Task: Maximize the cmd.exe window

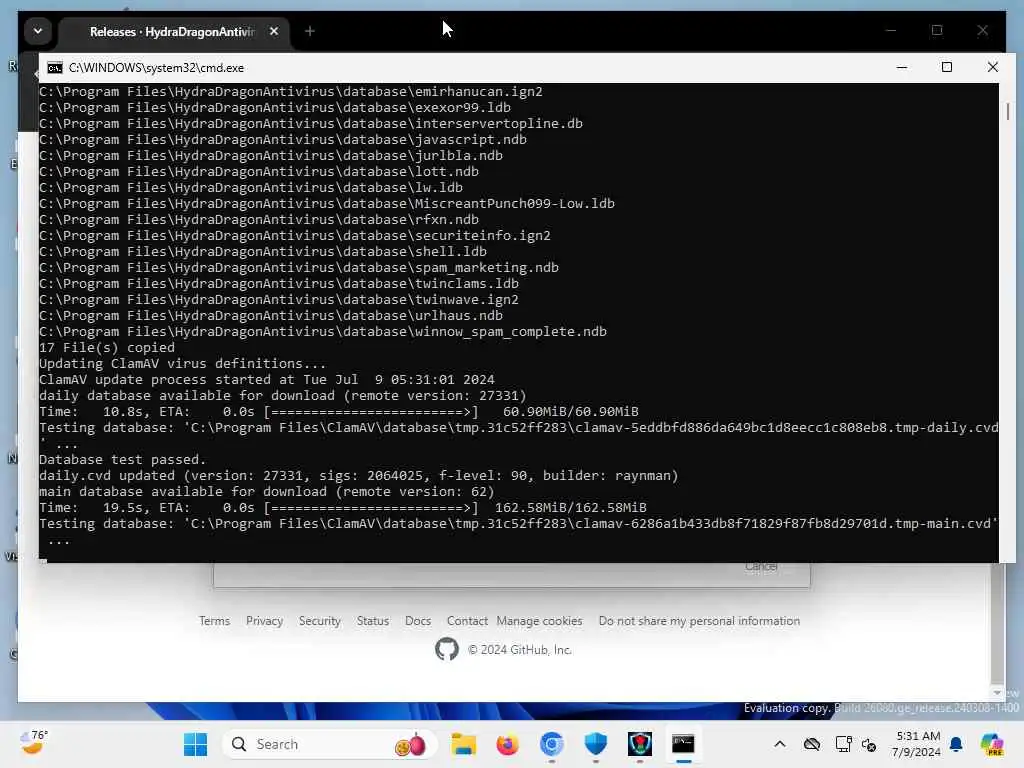Action: [947, 67]
